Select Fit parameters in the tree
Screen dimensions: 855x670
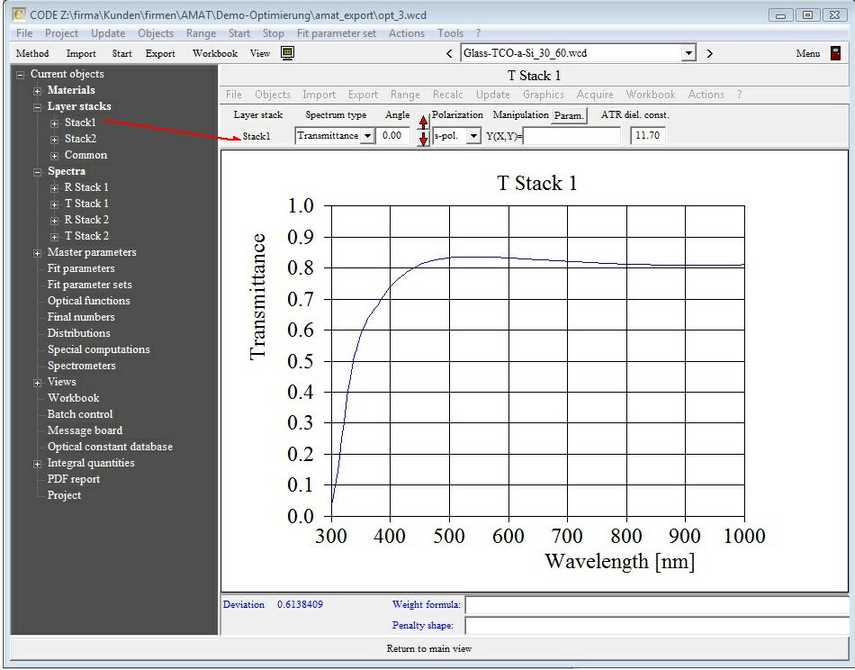(x=81, y=268)
